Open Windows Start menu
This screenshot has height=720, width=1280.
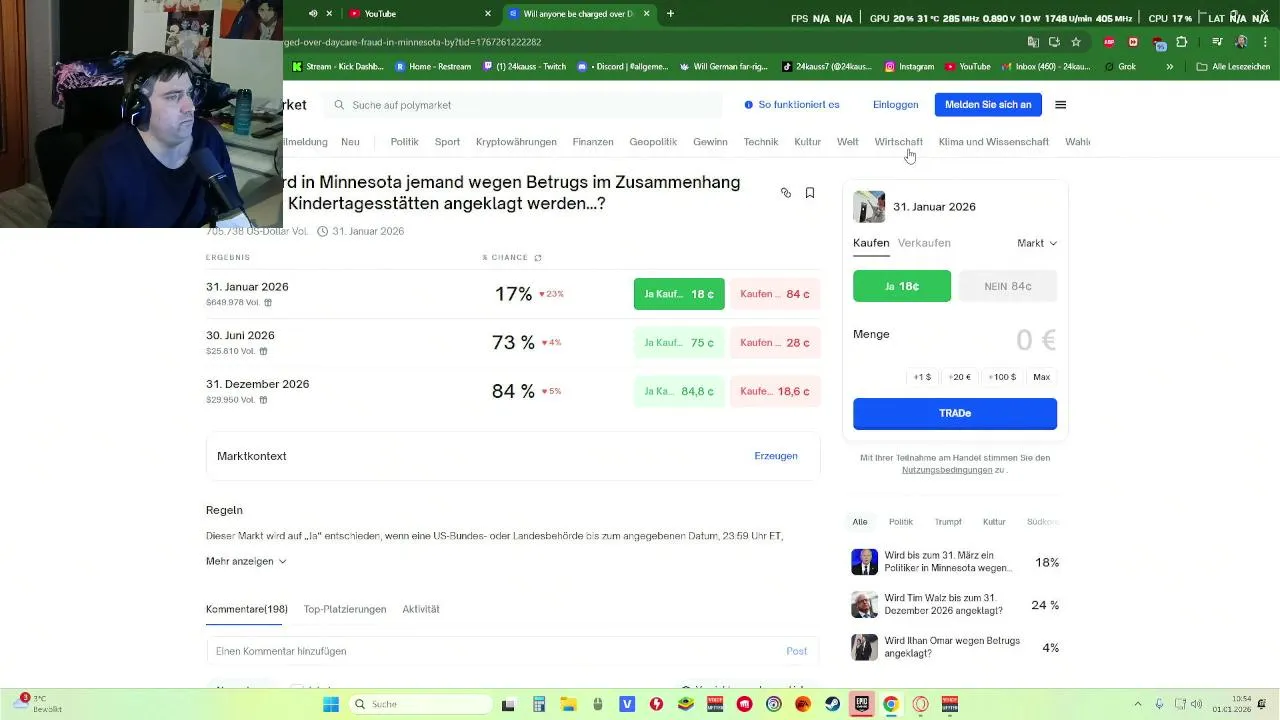[331, 704]
